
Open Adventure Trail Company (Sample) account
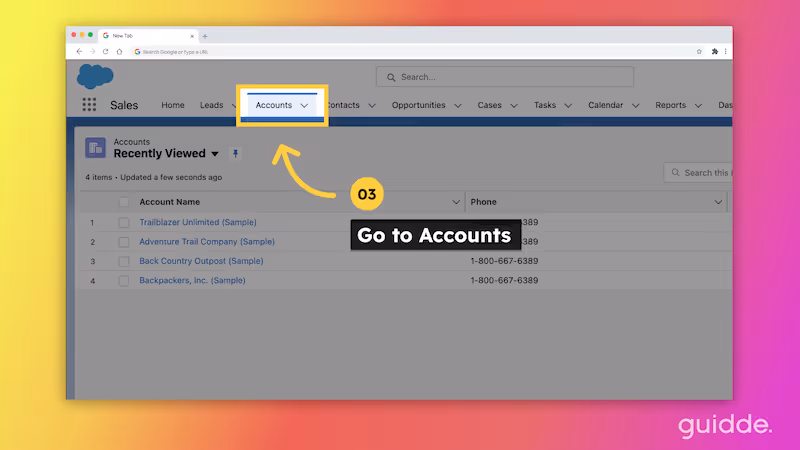pos(207,242)
